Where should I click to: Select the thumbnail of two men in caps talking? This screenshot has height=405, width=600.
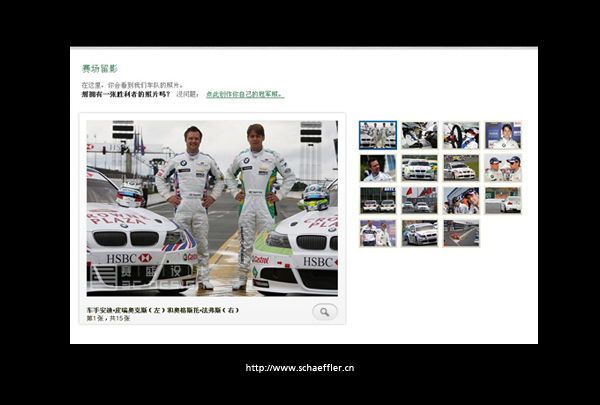(503, 168)
